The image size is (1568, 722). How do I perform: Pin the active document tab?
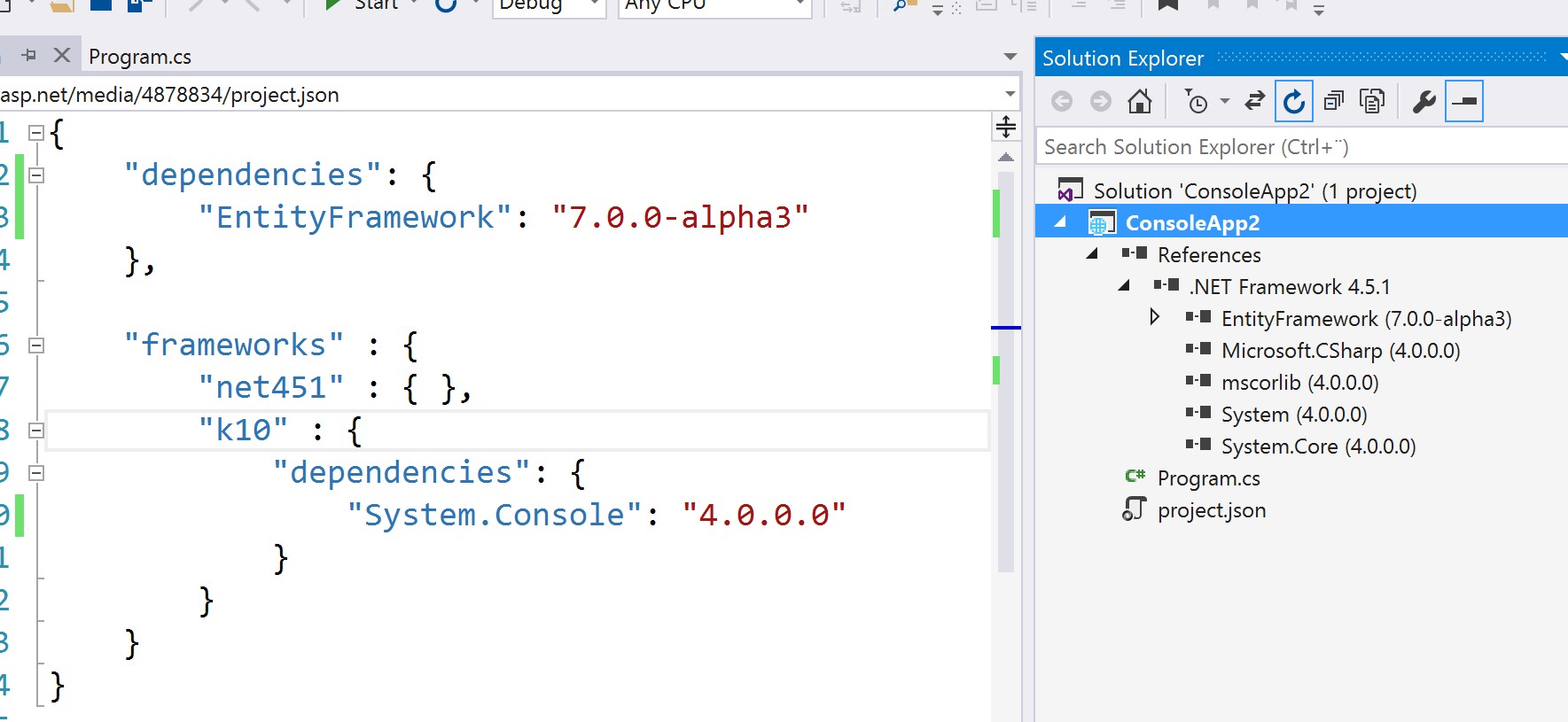click(29, 55)
